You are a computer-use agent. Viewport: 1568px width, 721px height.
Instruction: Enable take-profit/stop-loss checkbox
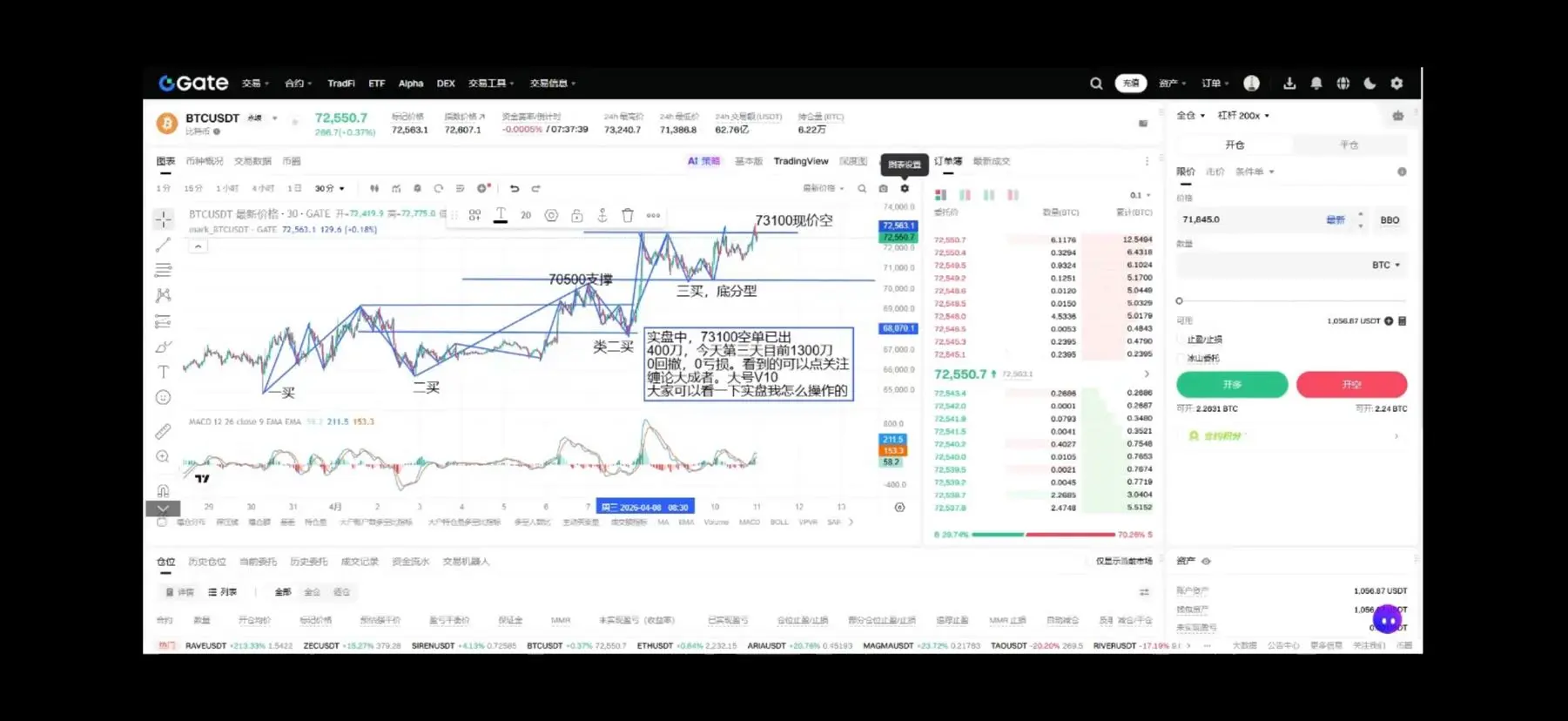(x=1181, y=340)
